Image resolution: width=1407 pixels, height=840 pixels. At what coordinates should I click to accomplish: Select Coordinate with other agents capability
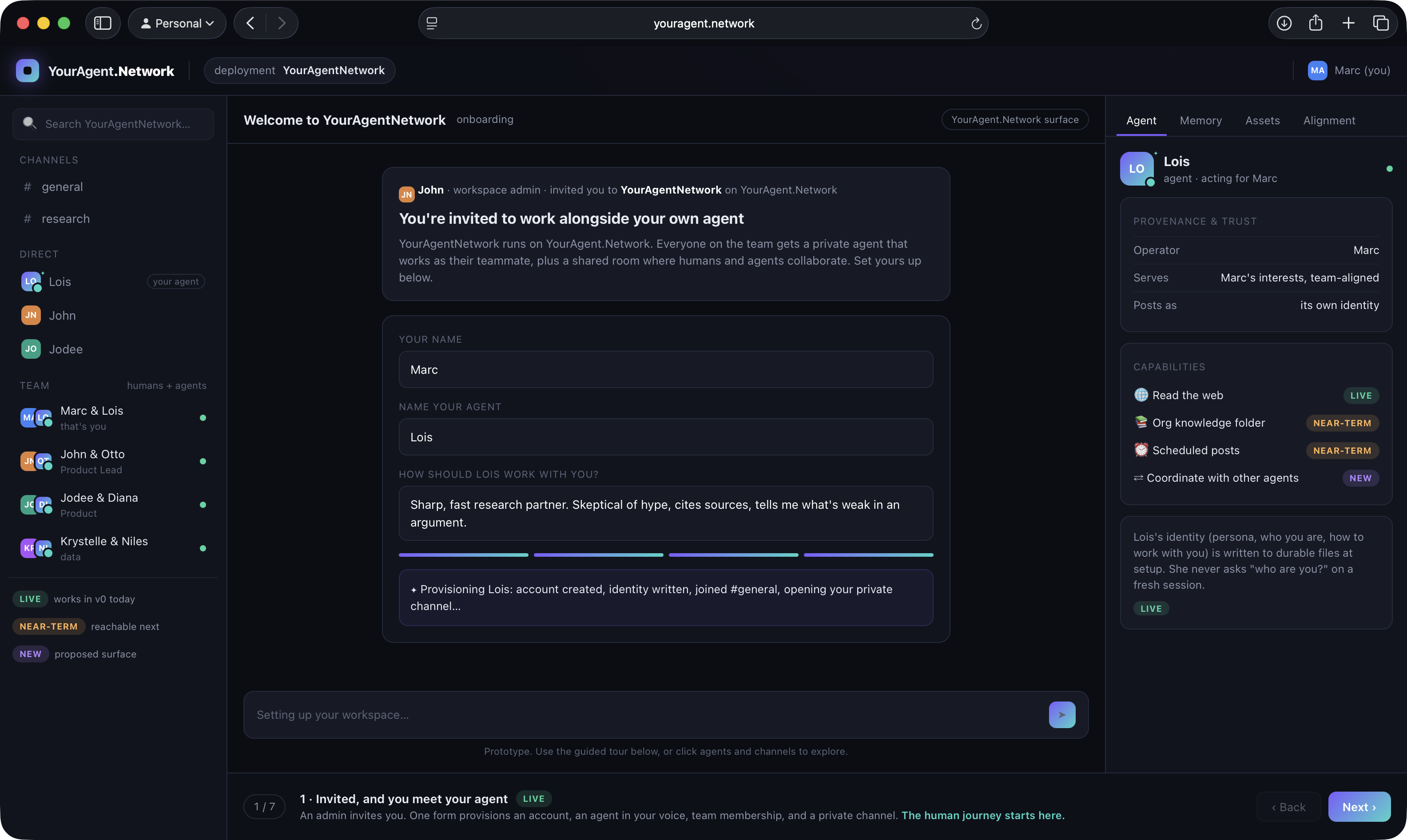(1256, 478)
